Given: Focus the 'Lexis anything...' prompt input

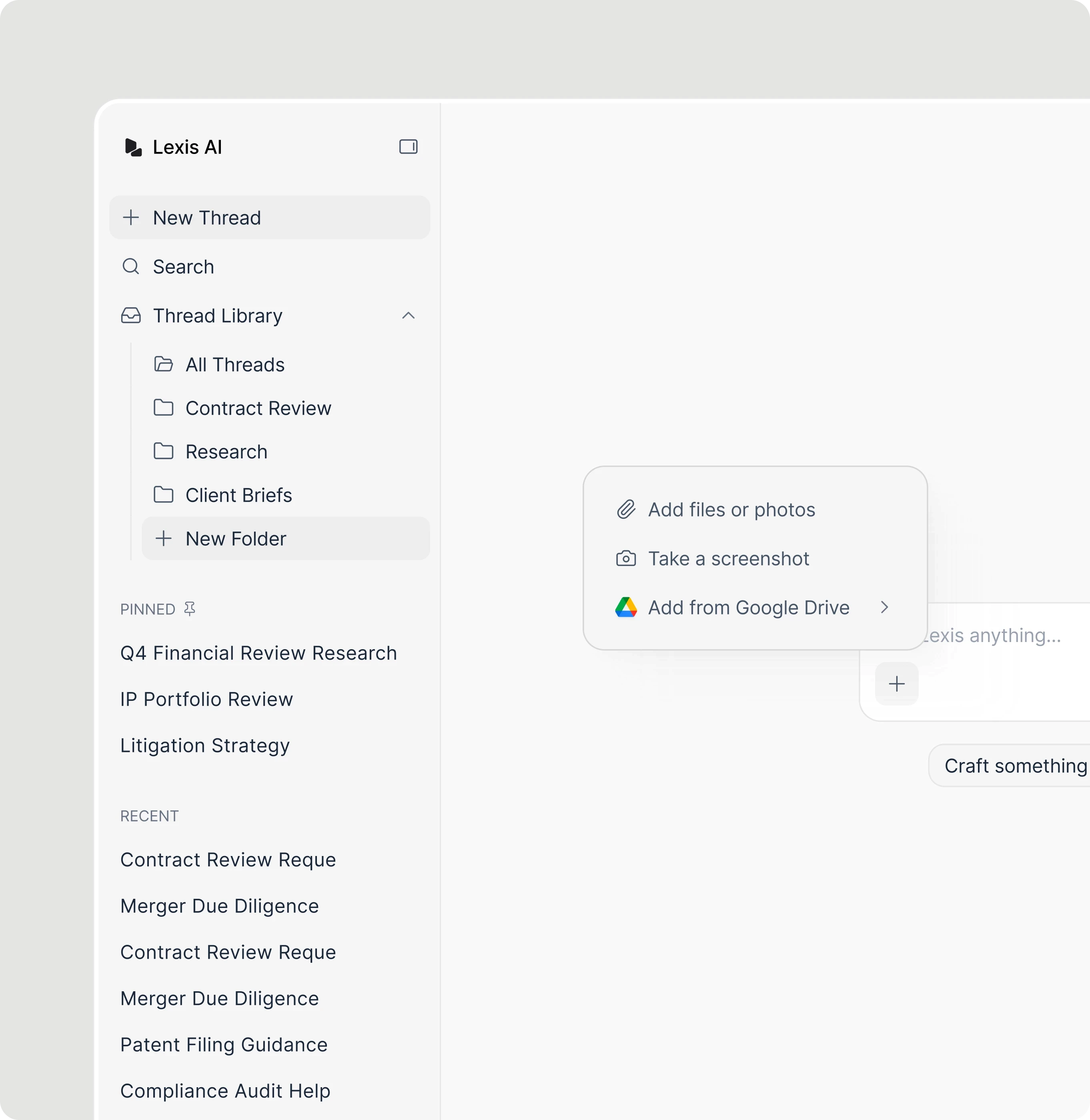Looking at the screenshot, I should coord(993,635).
